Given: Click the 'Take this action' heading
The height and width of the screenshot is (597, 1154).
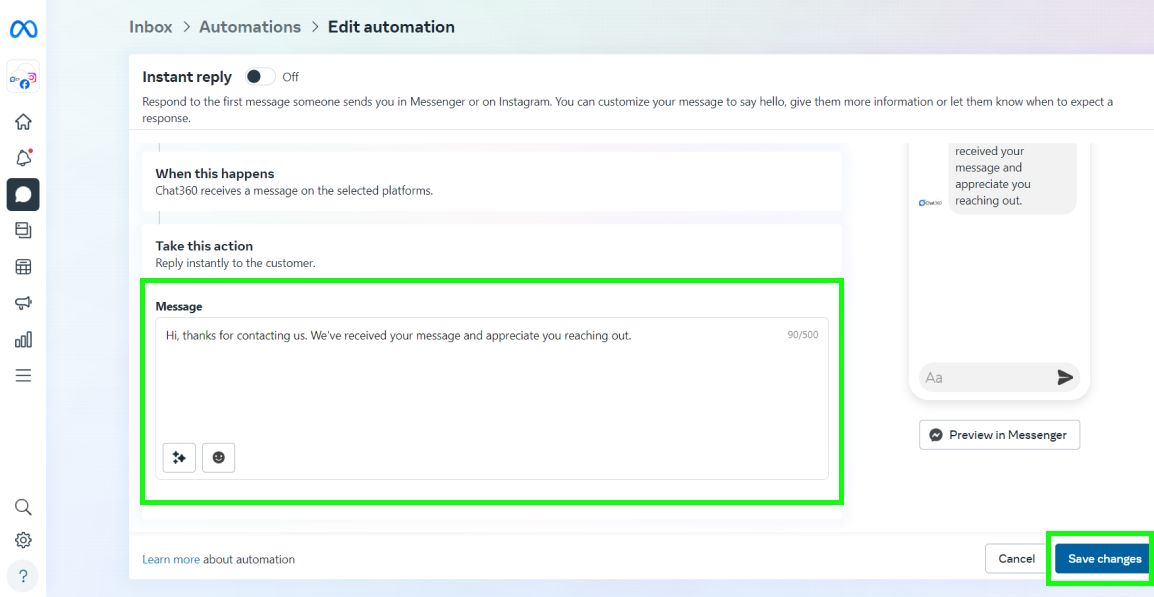Looking at the screenshot, I should [x=204, y=246].
